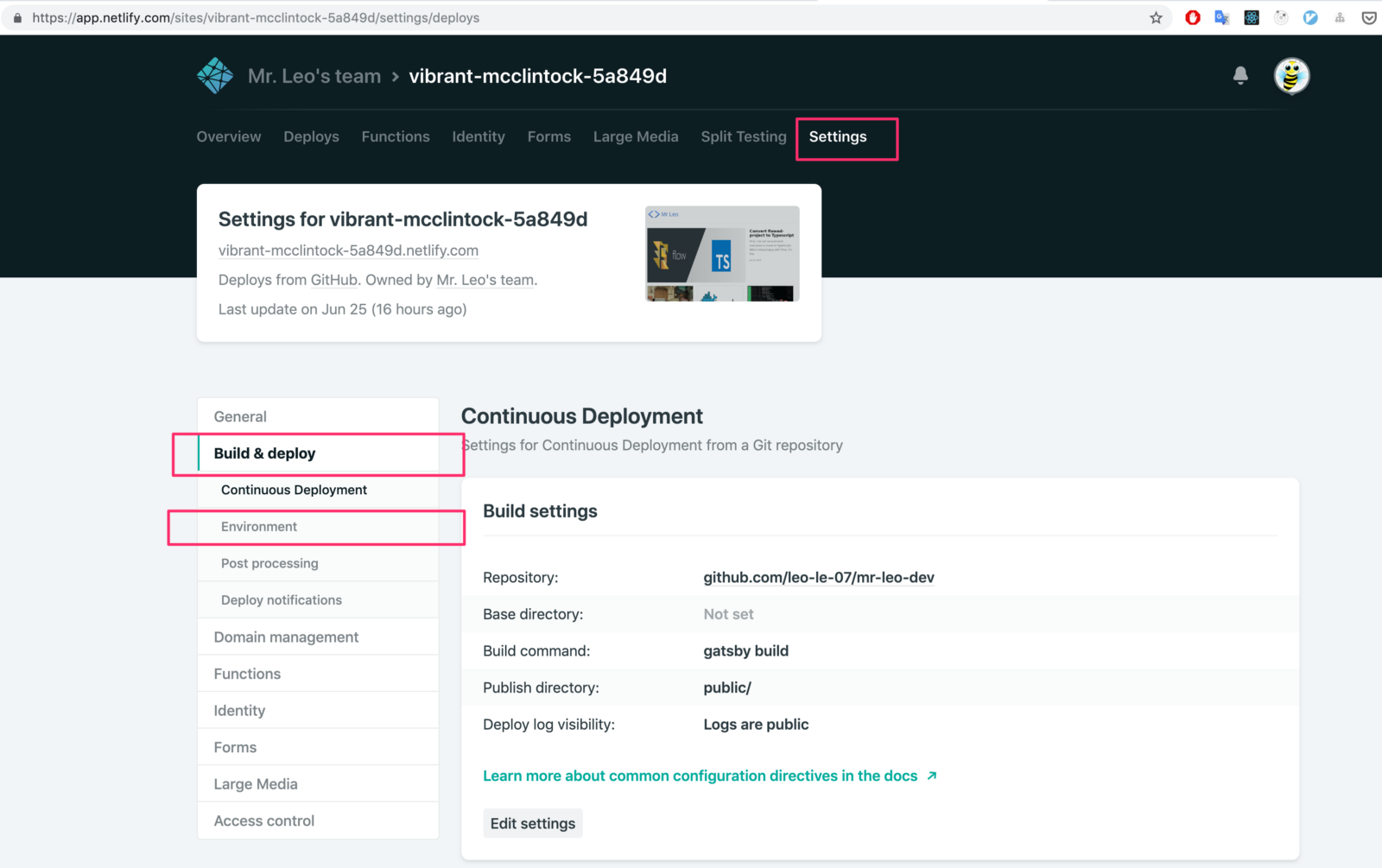Click the 'gatsby build' command value
This screenshot has height=868, width=1382.
(x=745, y=651)
